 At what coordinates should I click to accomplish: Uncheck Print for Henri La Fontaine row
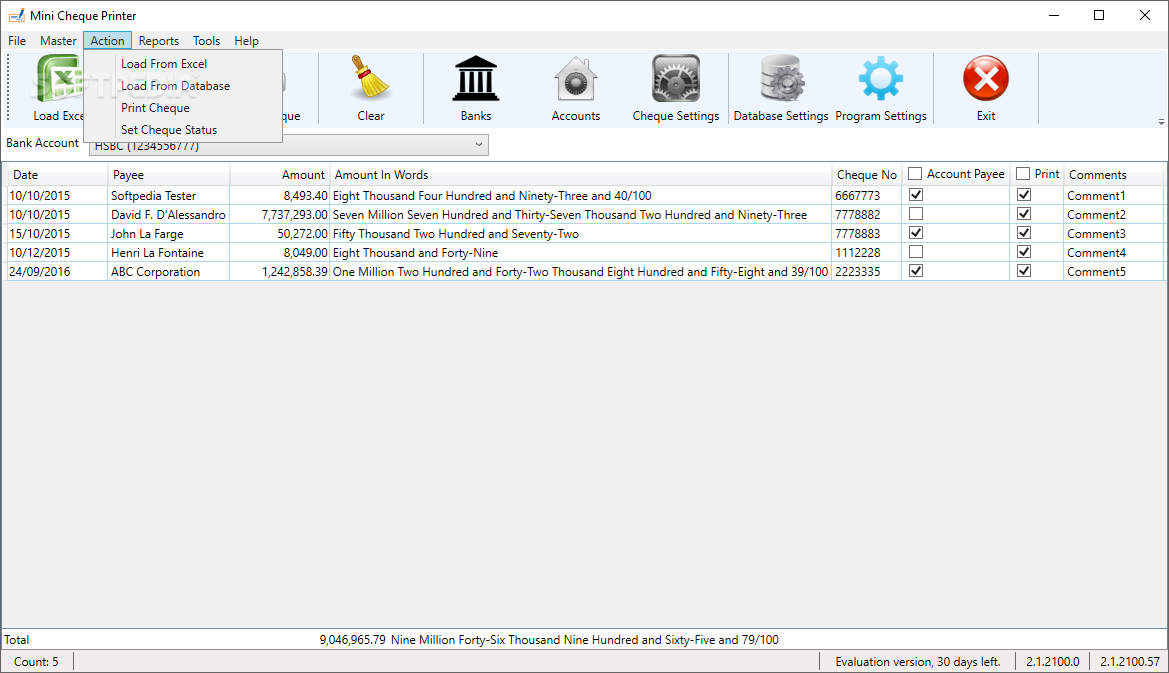[1024, 252]
